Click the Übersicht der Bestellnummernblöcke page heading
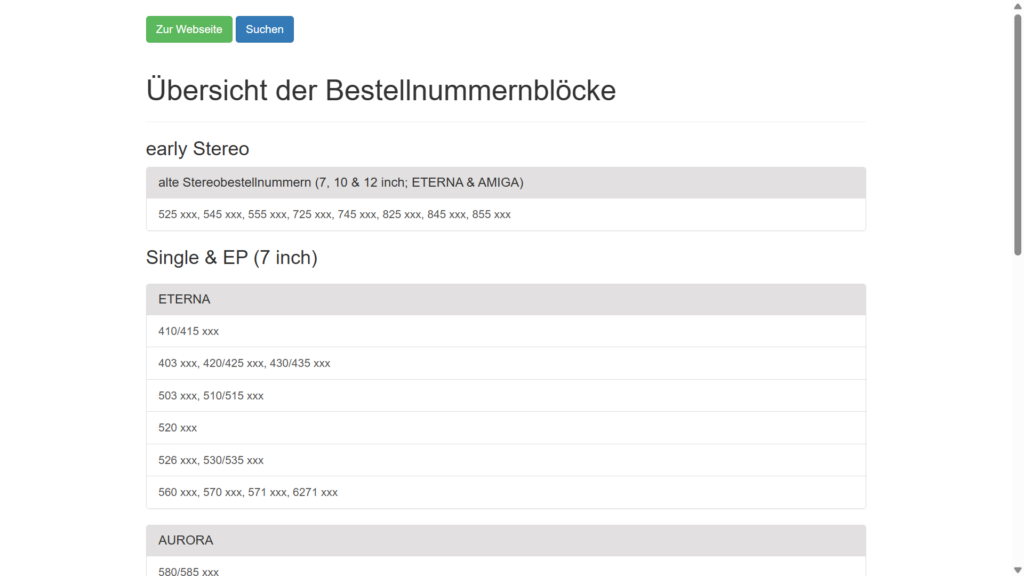This screenshot has height=576, width=1024. [381, 90]
